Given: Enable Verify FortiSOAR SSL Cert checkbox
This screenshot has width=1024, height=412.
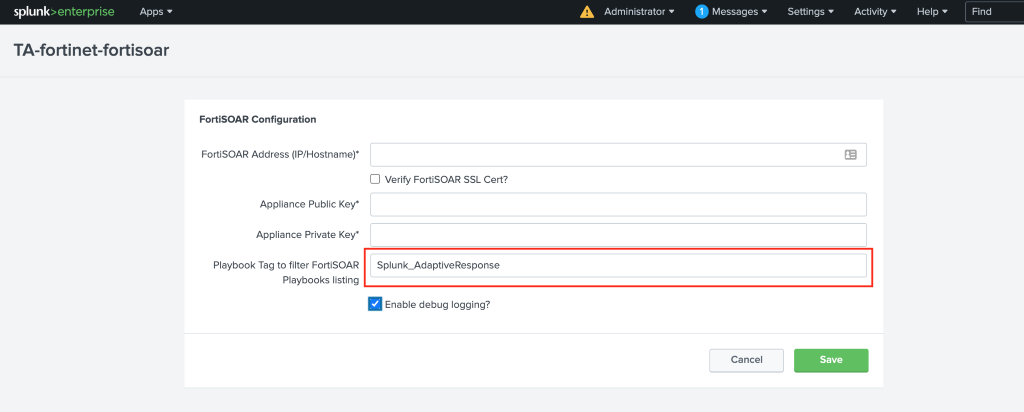Looking at the screenshot, I should (x=375, y=179).
